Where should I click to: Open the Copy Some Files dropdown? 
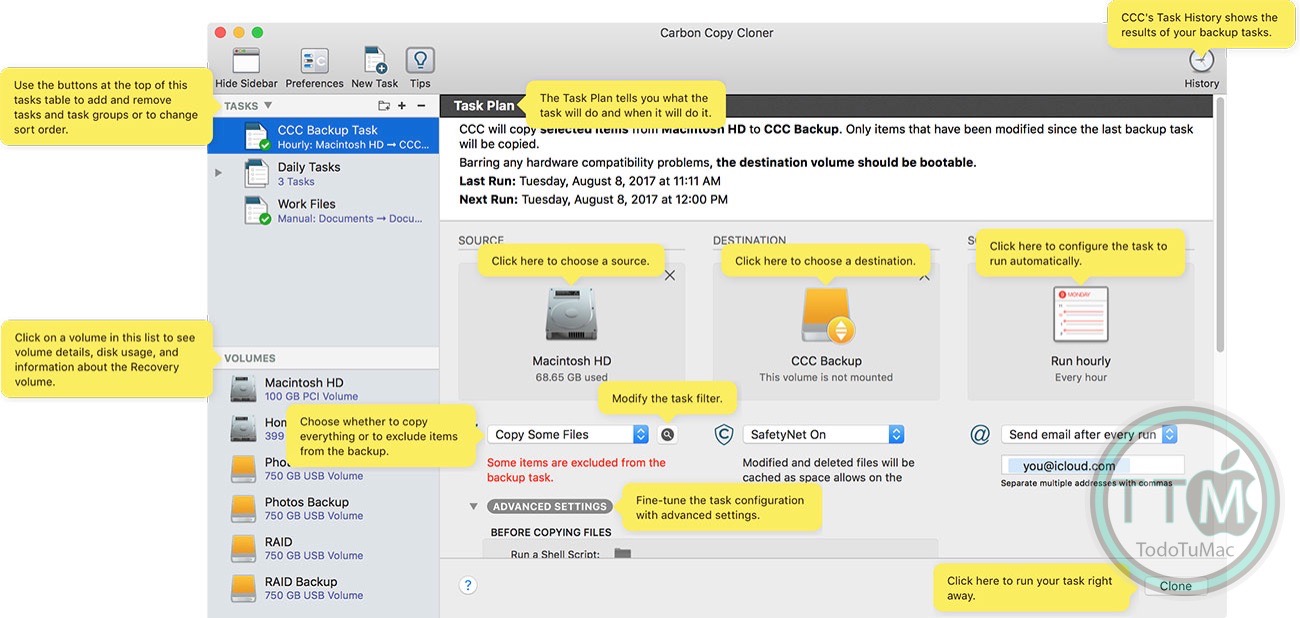click(568, 434)
